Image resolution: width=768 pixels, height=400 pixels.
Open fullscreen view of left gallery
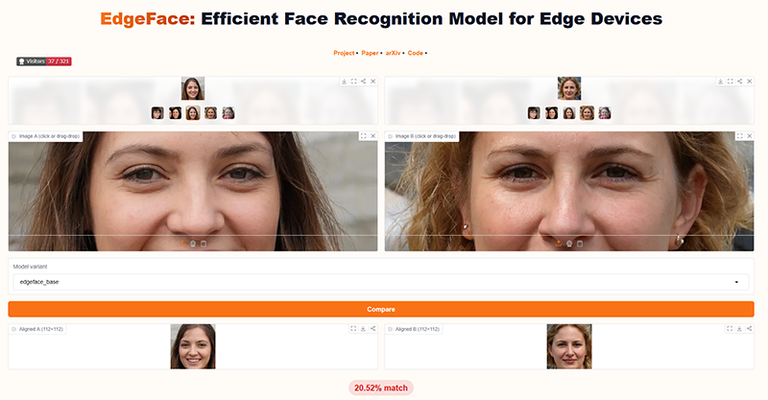354,81
